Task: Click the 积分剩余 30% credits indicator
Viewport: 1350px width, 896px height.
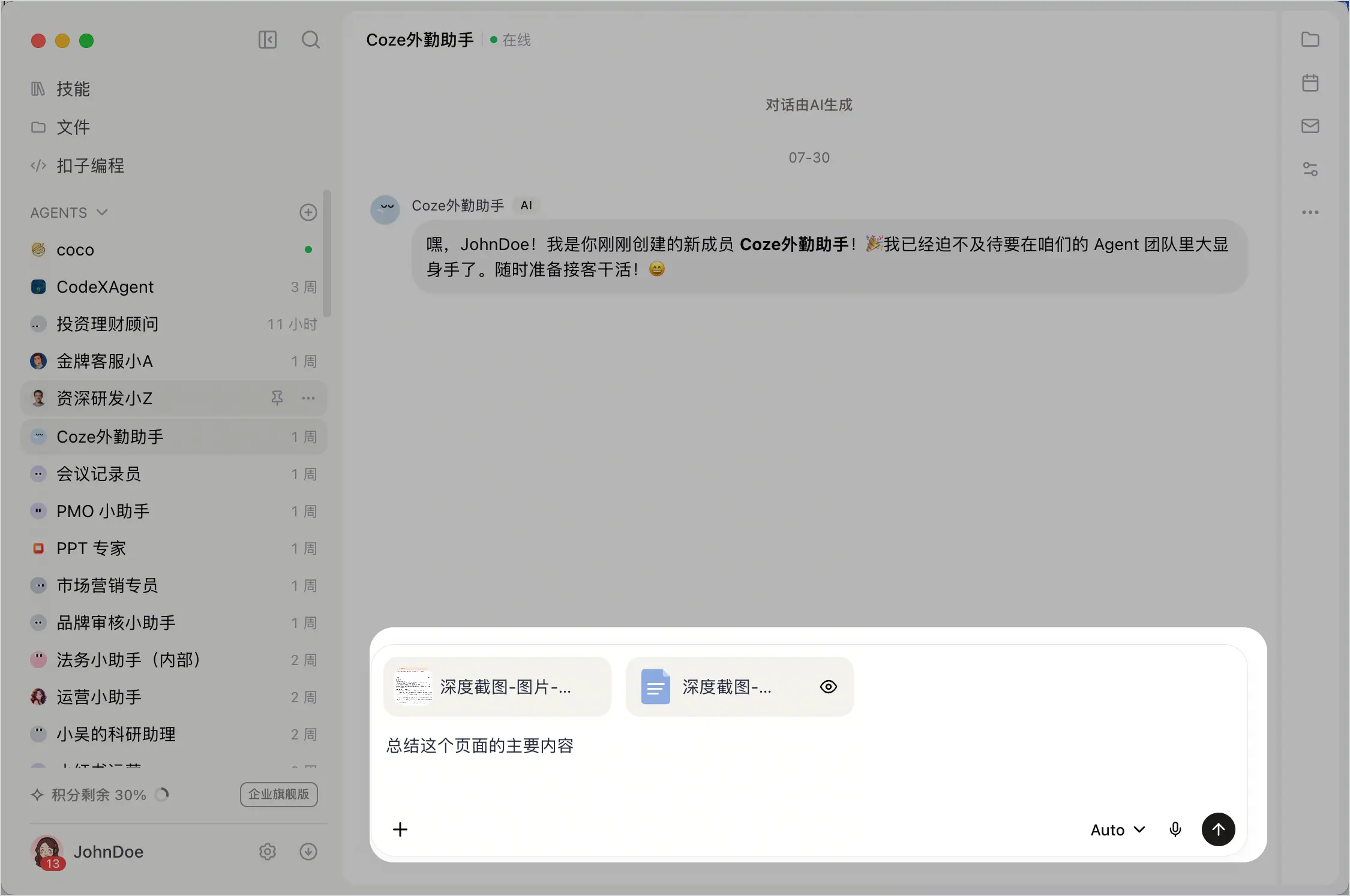Action: click(x=100, y=795)
